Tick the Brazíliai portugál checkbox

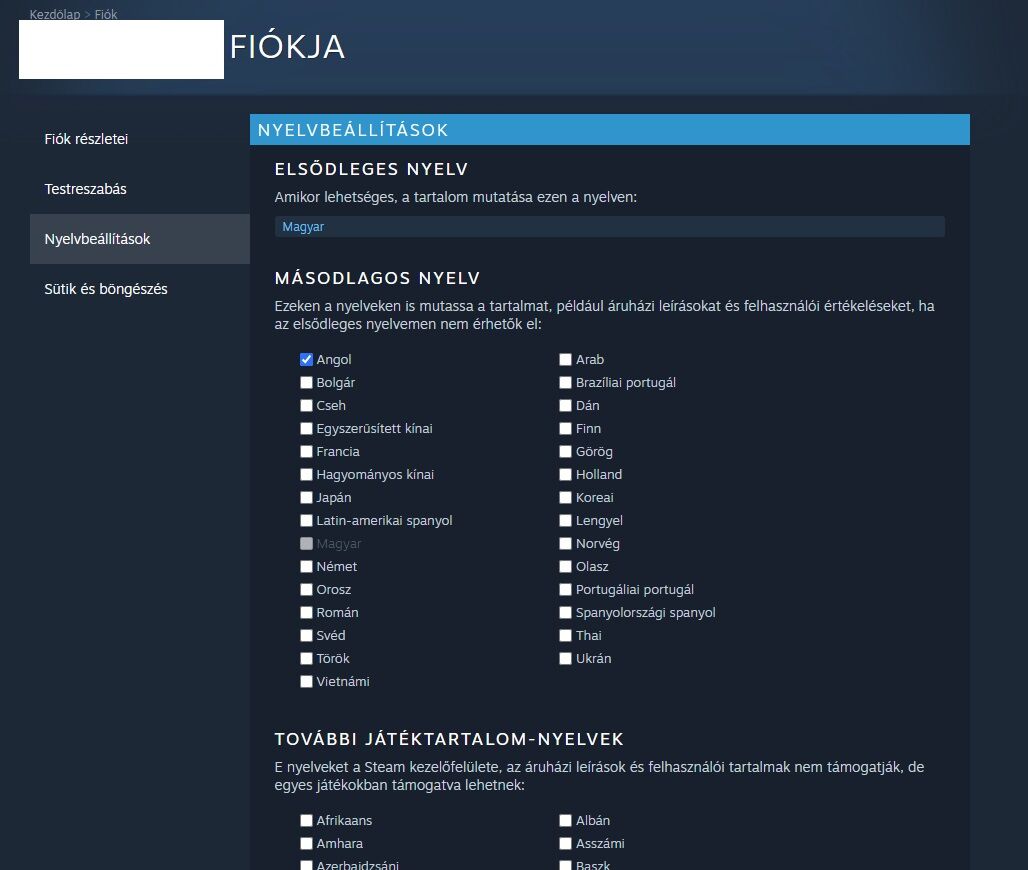click(566, 383)
